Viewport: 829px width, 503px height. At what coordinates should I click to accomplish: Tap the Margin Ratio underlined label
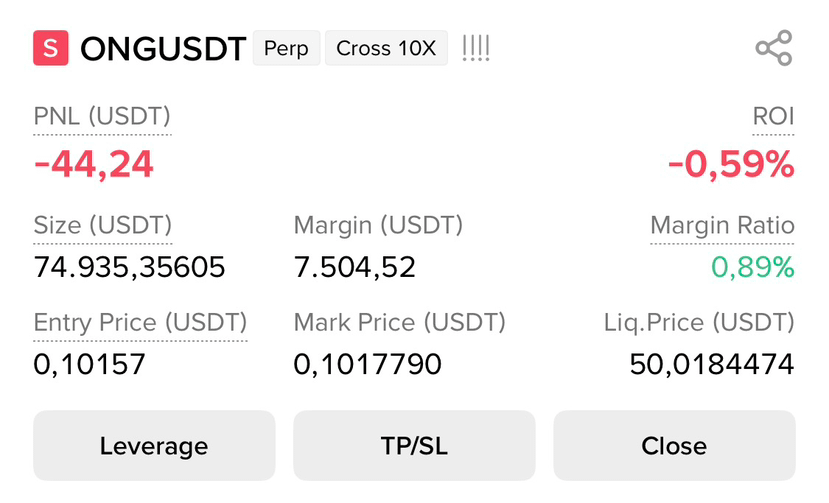click(722, 226)
